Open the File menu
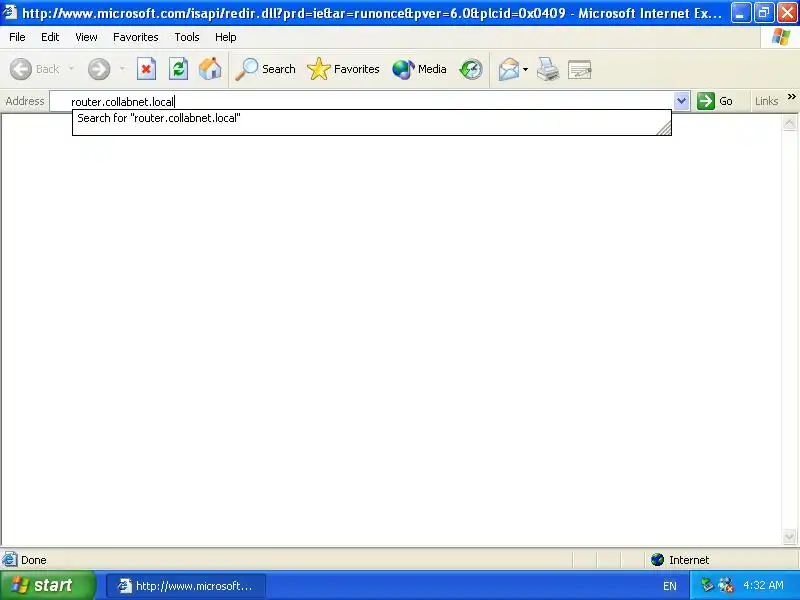This screenshot has height=600, width=800. coord(17,37)
